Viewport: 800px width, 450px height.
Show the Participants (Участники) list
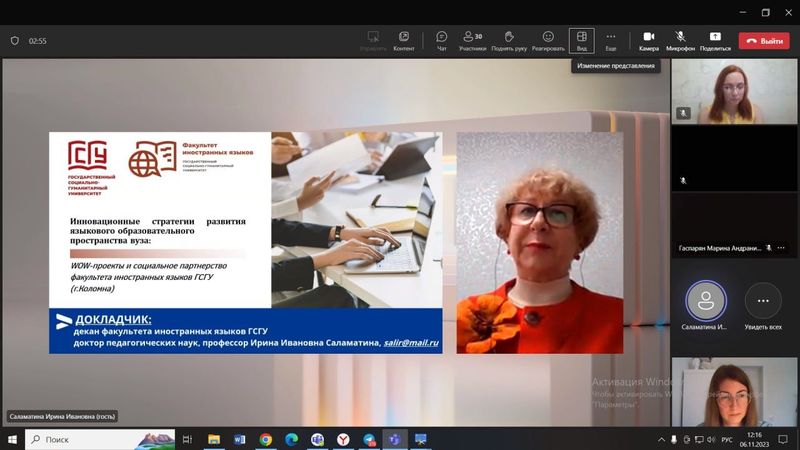click(x=472, y=40)
